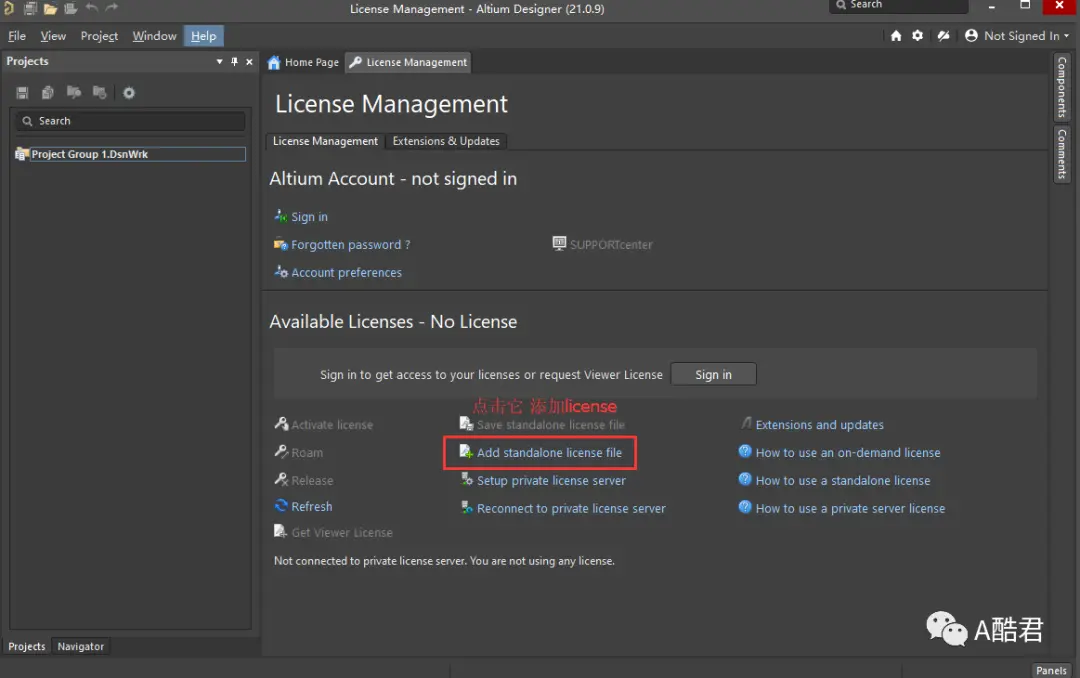Image resolution: width=1080 pixels, height=678 pixels.
Task: Open the Comments side panel tab
Action: pyautogui.click(x=1062, y=154)
